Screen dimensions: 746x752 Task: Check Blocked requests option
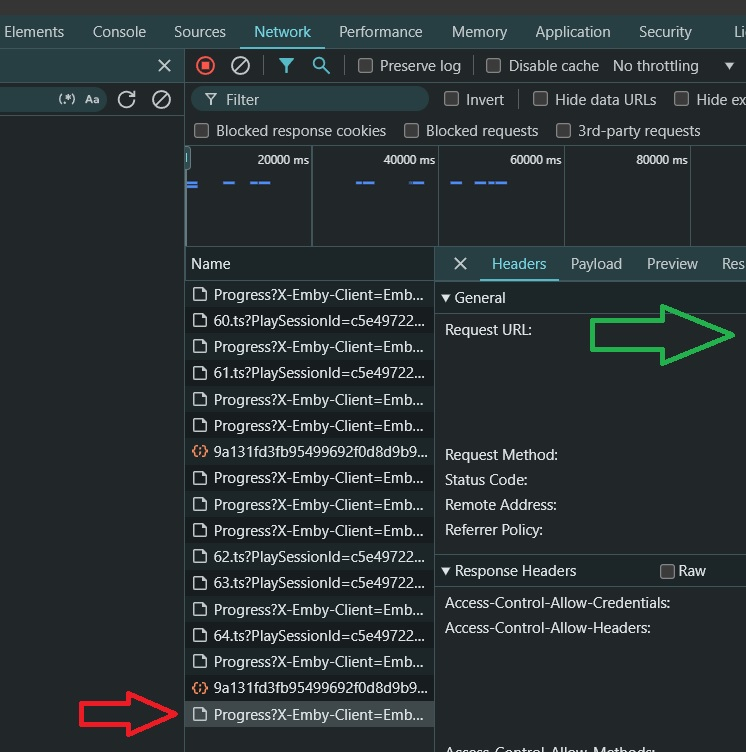tap(411, 130)
